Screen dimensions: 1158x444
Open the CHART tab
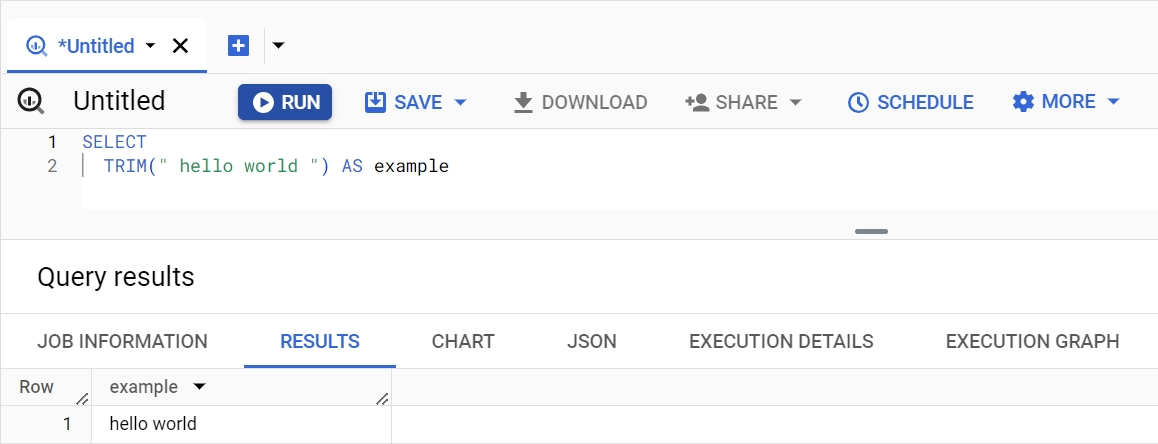coord(463,341)
